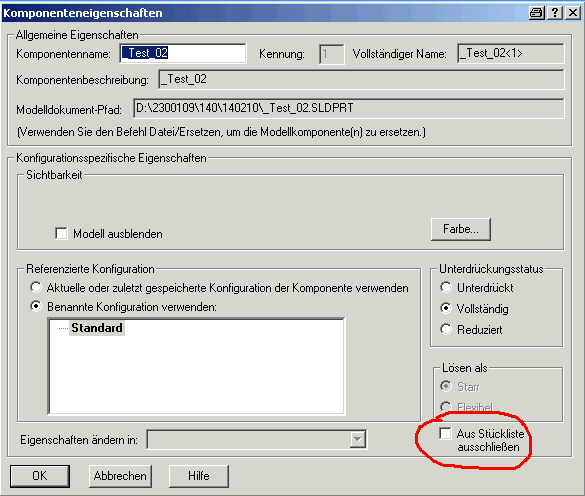Click the question mark help icon
Screen dimensions: 585x496
coord(555,13)
